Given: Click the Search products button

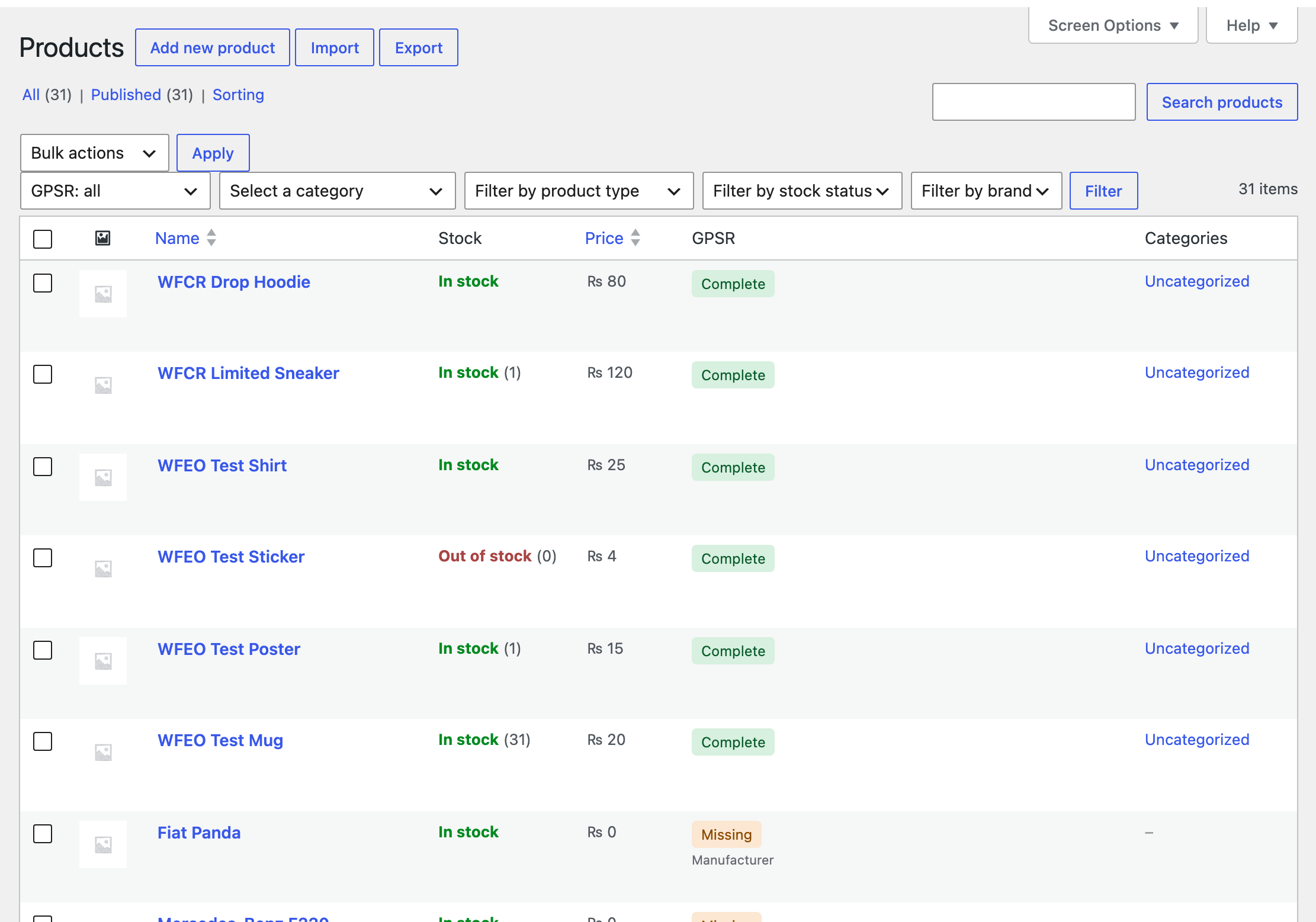Looking at the screenshot, I should tap(1222, 102).
